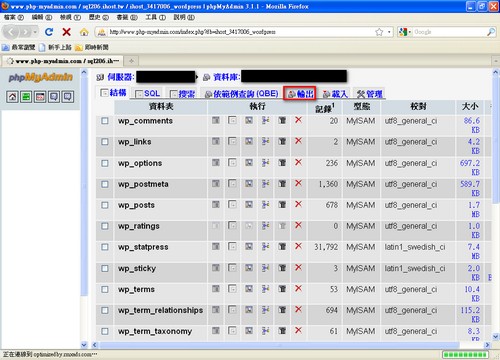Screen dimensions: 500x360
Task: Reload page with Firefox refresh icon
Action: pyautogui.click(x=49, y=32)
